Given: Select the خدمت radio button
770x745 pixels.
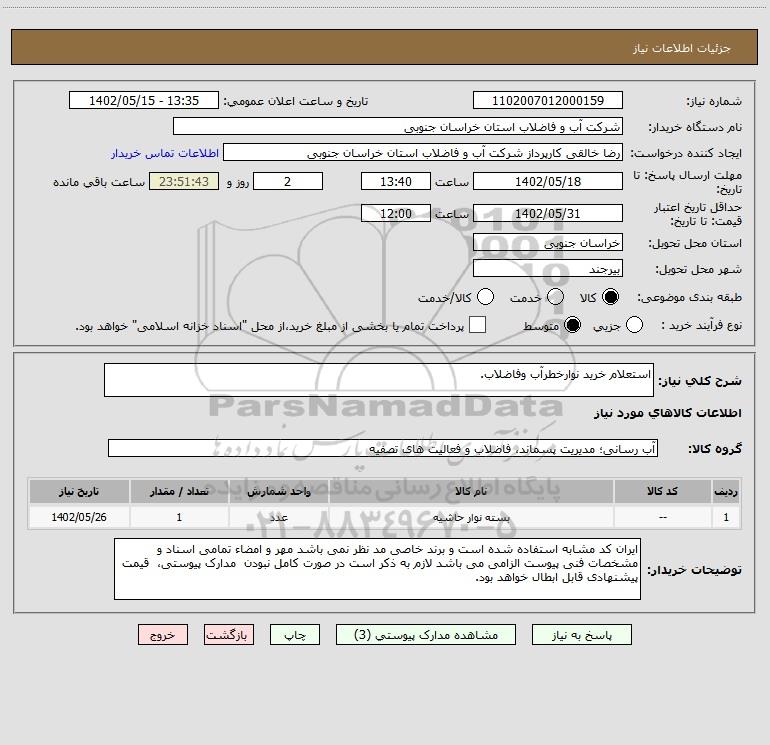Looking at the screenshot, I should pos(555,297).
